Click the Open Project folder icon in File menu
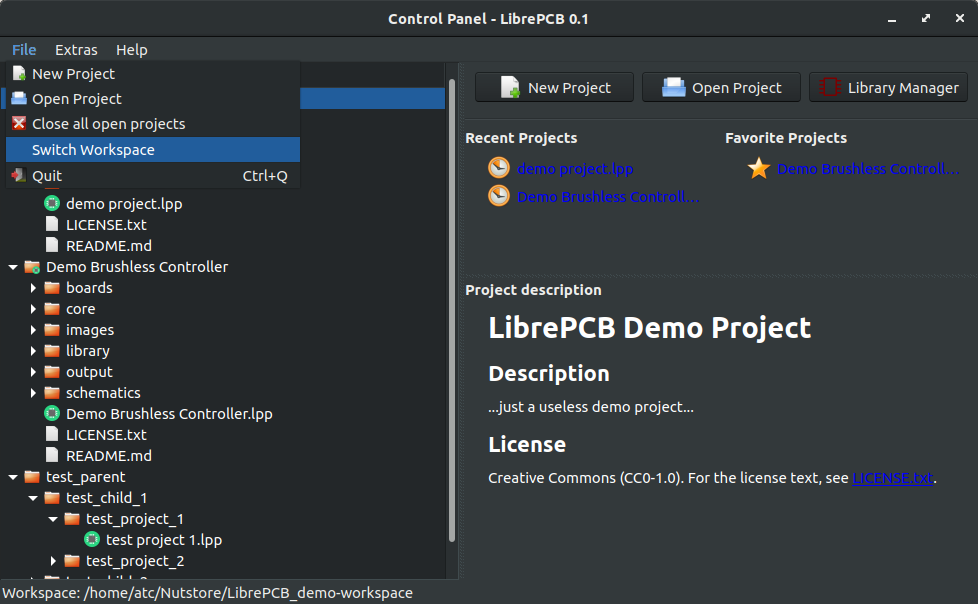This screenshot has height=604, width=978. pyautogui.click(x=19, y=99)
